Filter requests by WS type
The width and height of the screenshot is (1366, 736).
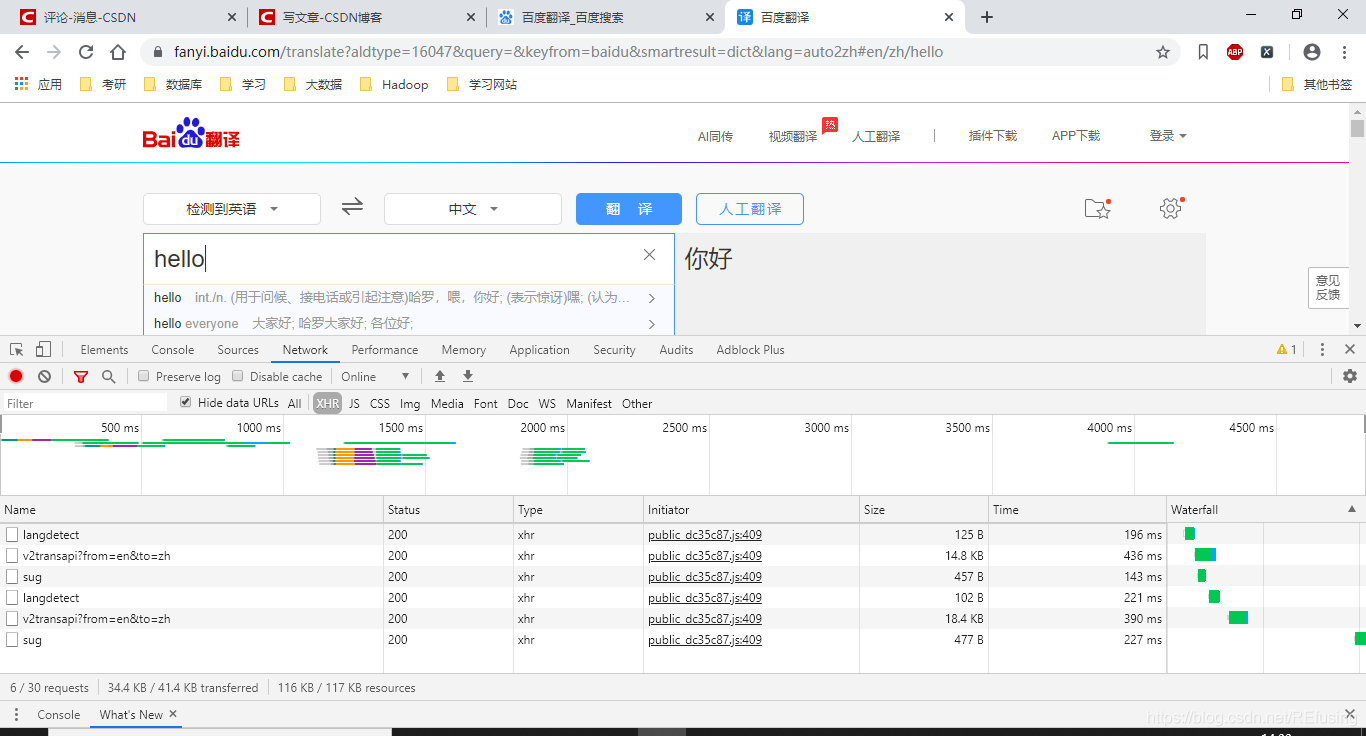(x=547, y=403)
